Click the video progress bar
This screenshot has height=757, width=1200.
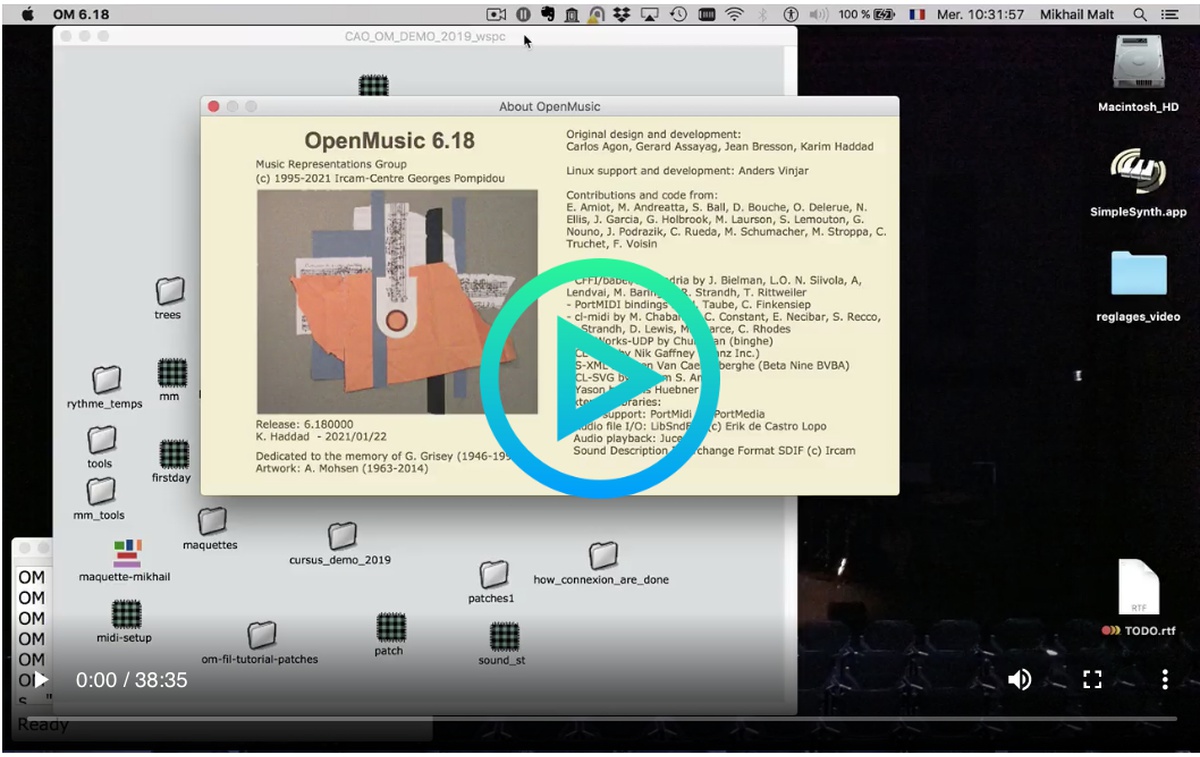599,718
